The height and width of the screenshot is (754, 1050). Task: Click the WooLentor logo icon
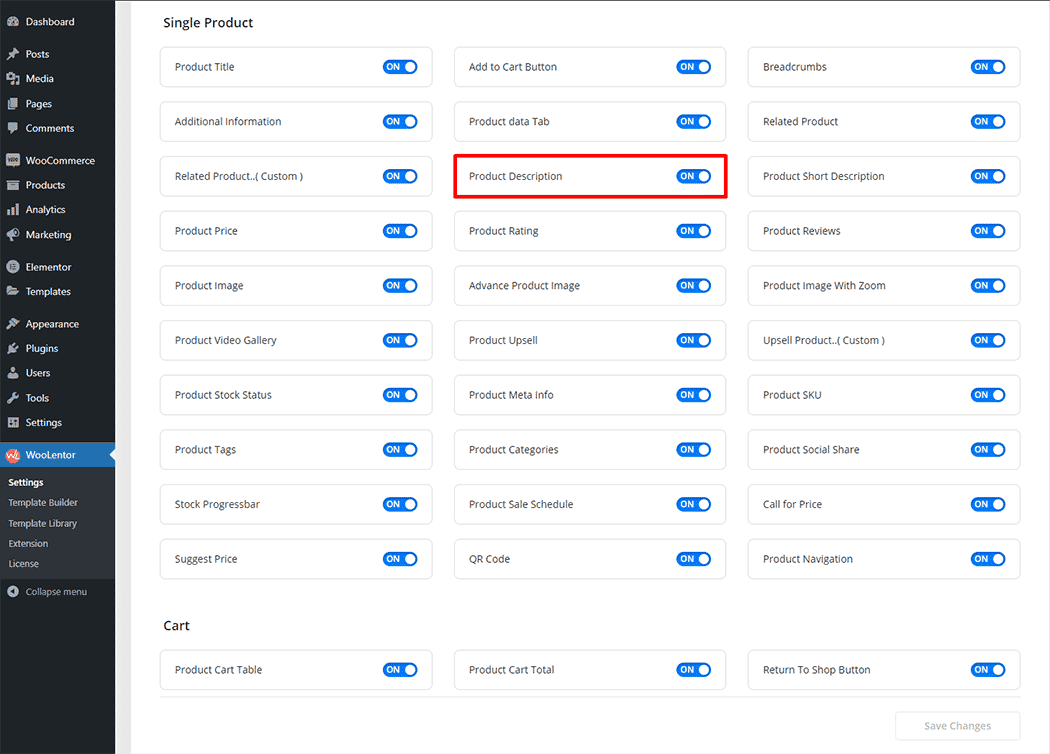pyautogui.click(x=12, y=455)
